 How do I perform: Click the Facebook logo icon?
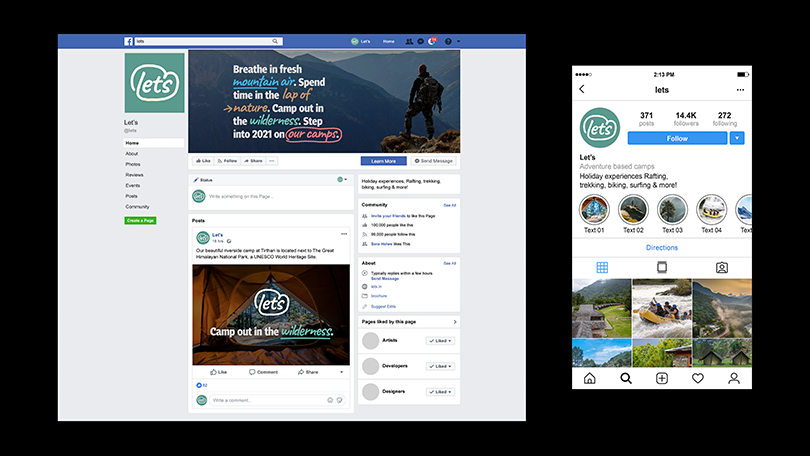[128, 41]
